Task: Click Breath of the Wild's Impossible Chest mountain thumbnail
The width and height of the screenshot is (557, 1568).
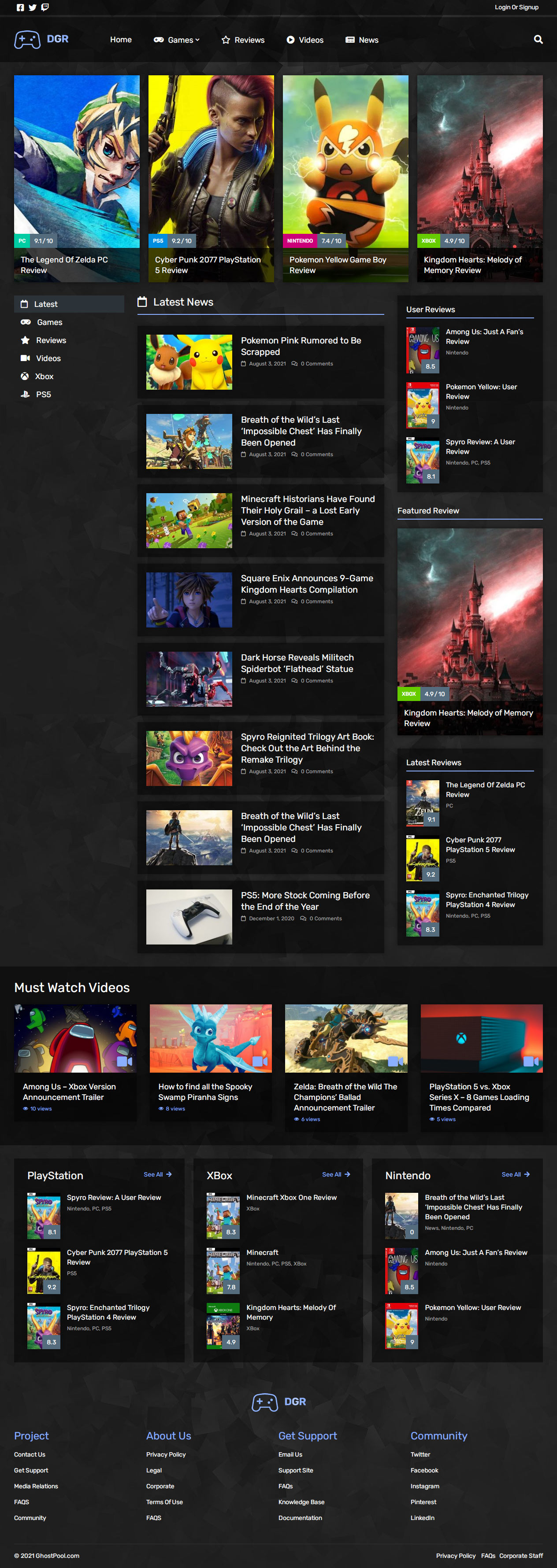Action: 189,837
